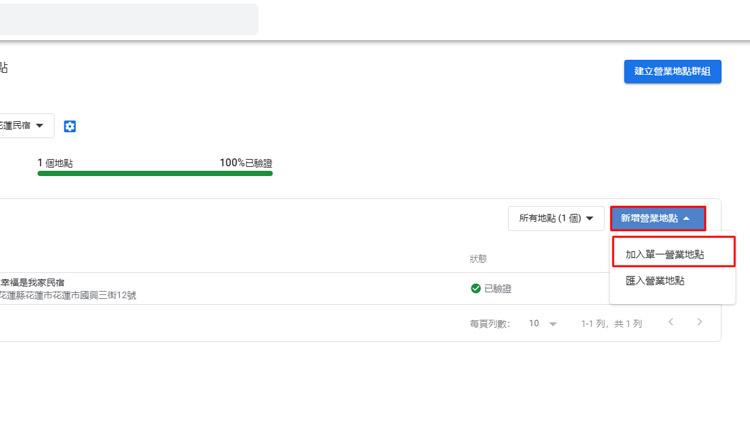Click the 已驗證 status text

point(497,289)
